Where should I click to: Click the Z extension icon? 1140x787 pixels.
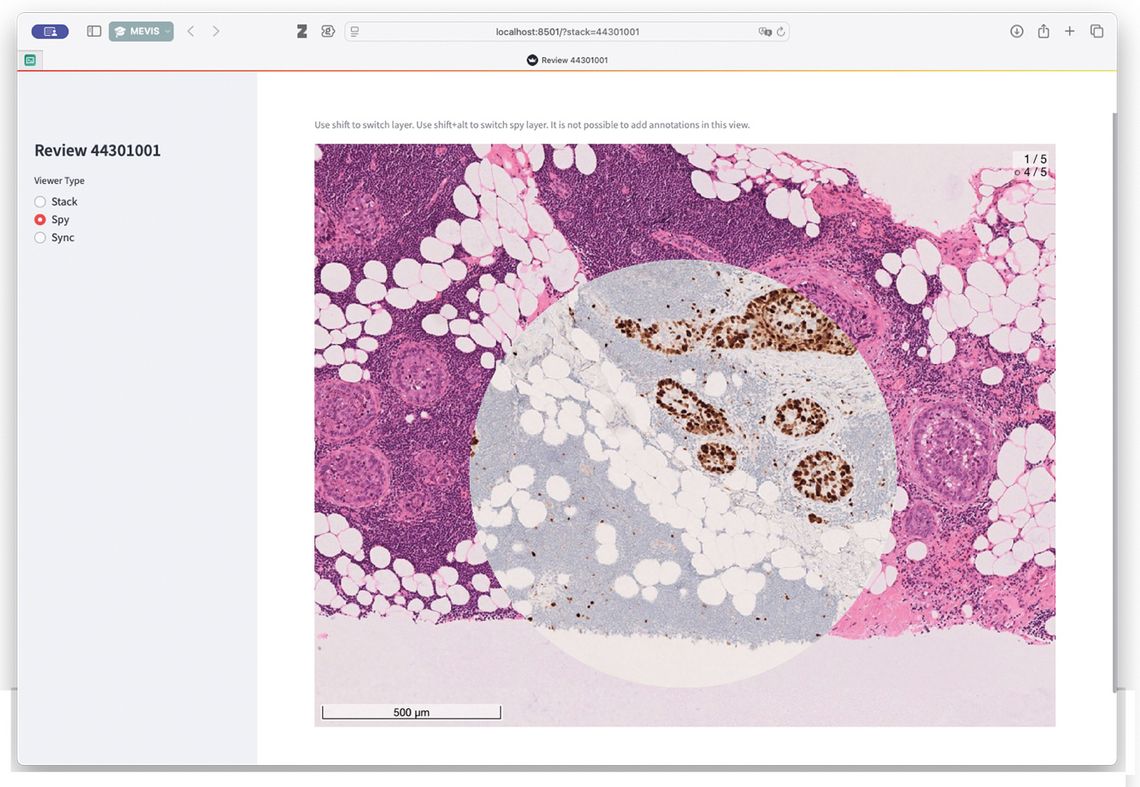(x=302, y=31)
